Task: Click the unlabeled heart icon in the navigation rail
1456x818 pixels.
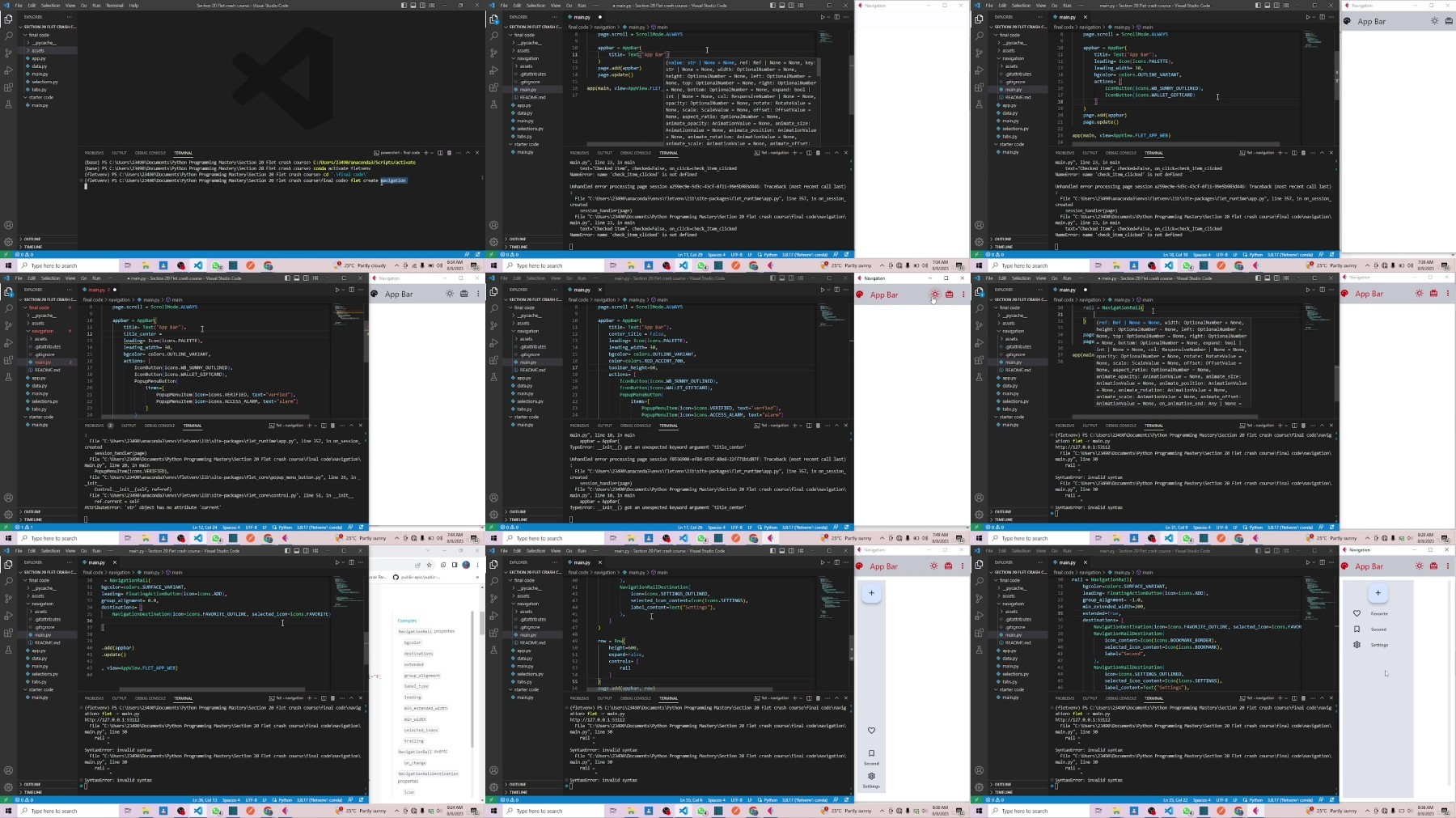Action: (x=871, y=731)
